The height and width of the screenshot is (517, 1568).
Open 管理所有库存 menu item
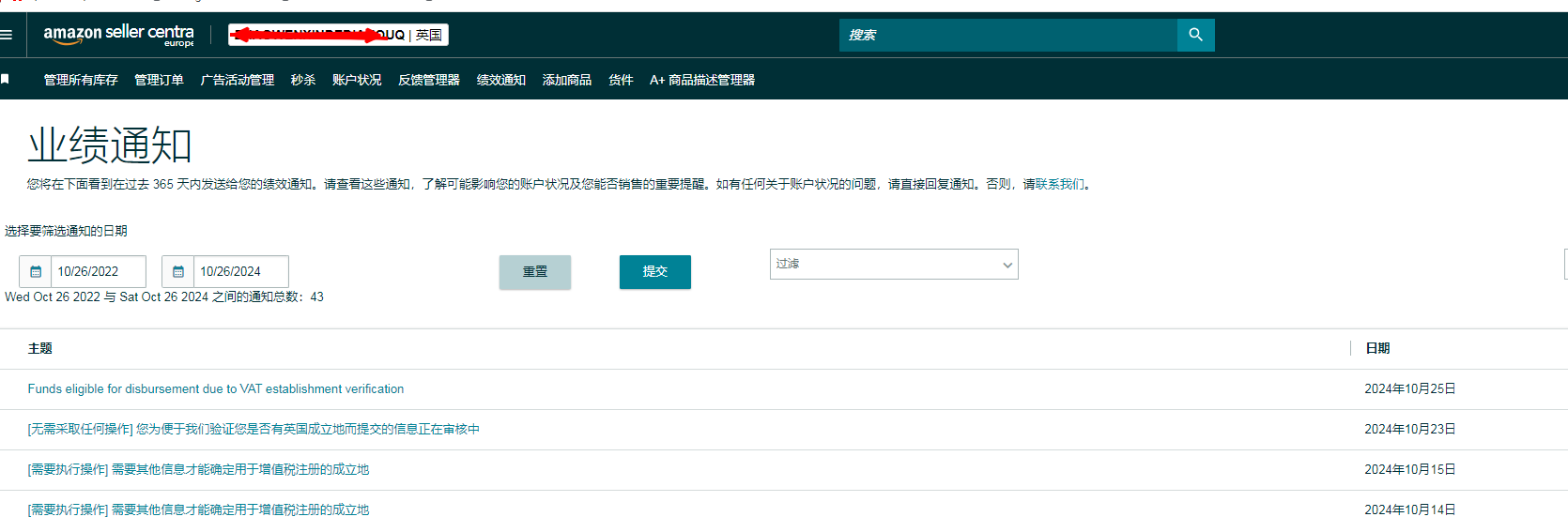coord(81,80)
